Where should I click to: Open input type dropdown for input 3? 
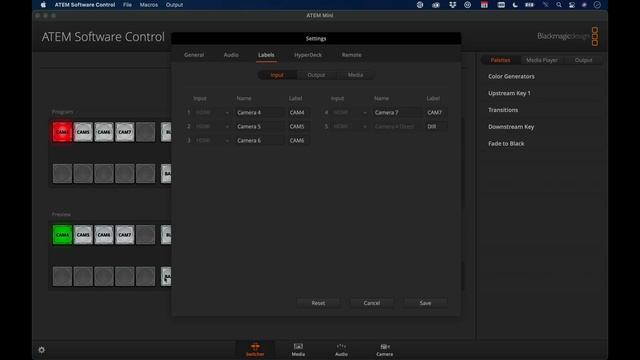coord(212,140)
